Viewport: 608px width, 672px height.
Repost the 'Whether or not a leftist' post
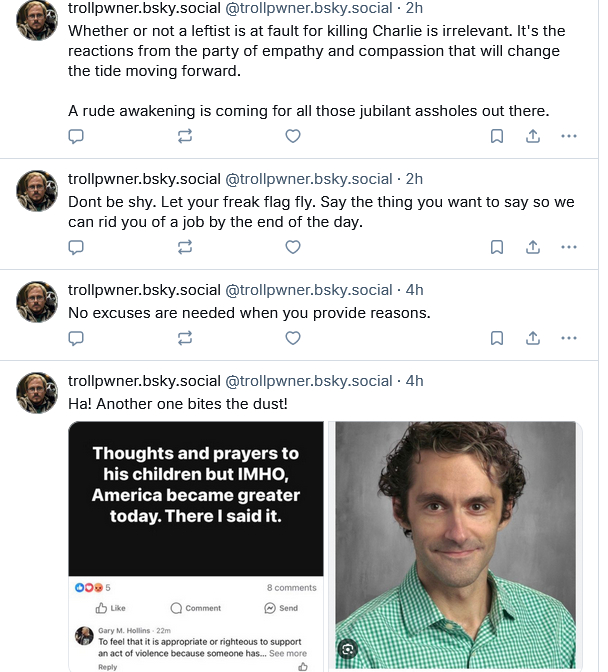(184, 136)
